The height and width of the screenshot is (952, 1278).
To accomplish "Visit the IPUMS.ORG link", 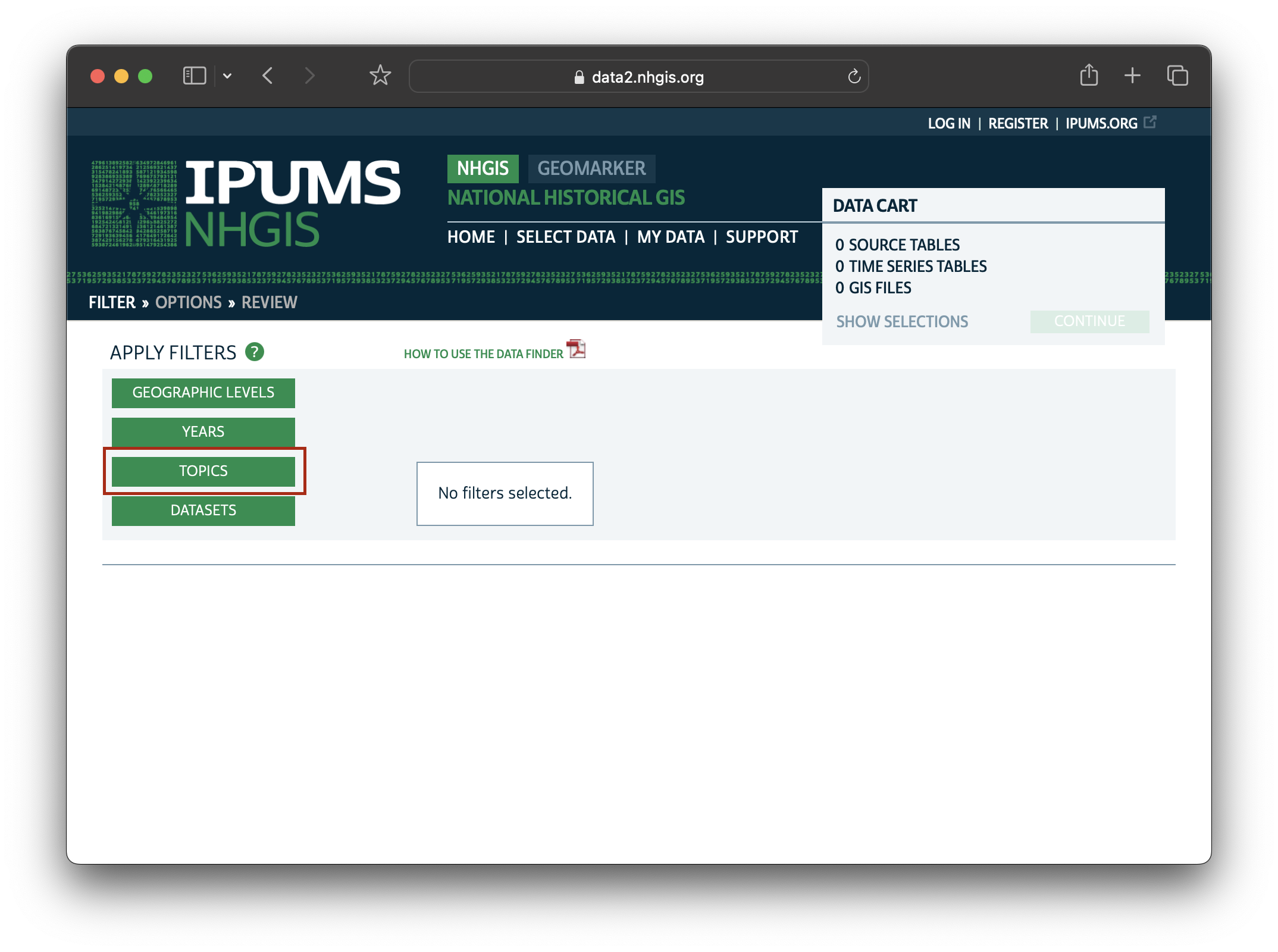I will pyautogui.click(x=1101, y=123).
